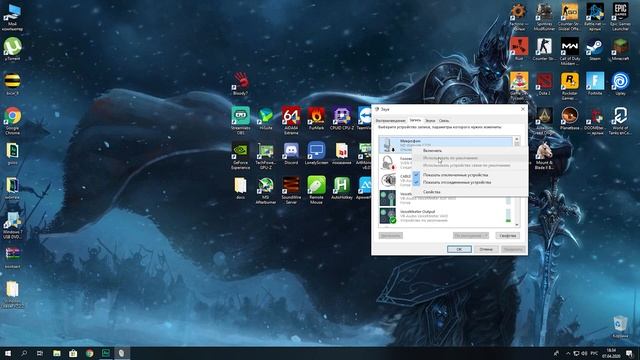Open File Explorer from the taskbar
640x360 pixels.
pos(57,353)
